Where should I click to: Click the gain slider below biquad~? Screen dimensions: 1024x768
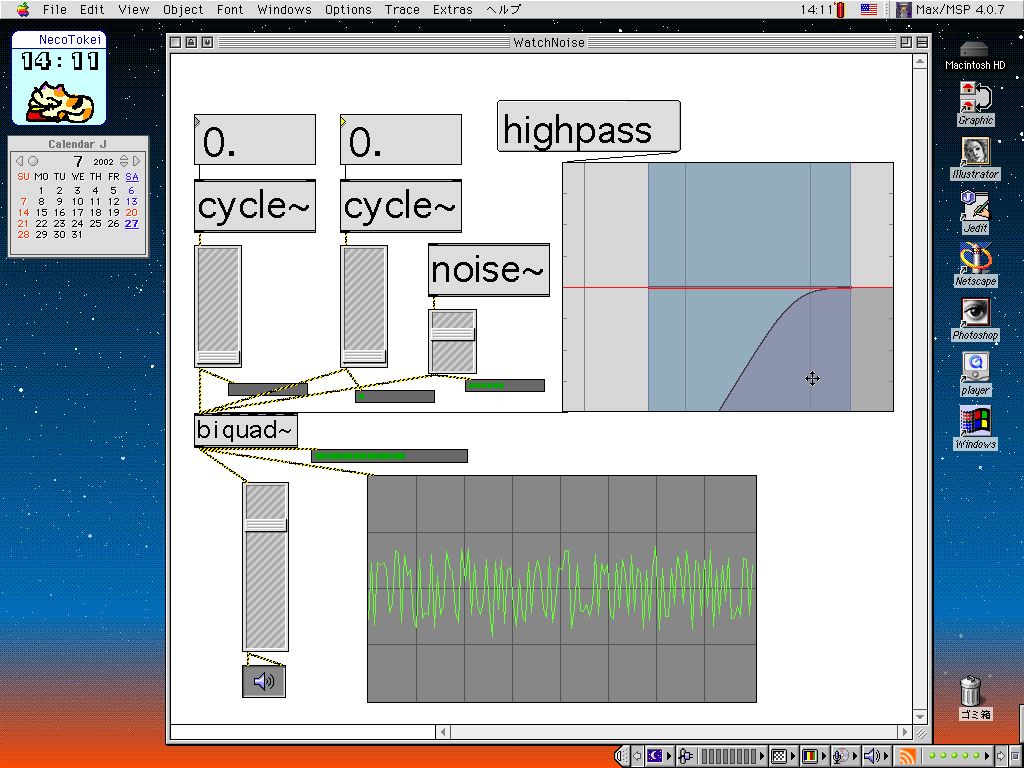point(265,567)
